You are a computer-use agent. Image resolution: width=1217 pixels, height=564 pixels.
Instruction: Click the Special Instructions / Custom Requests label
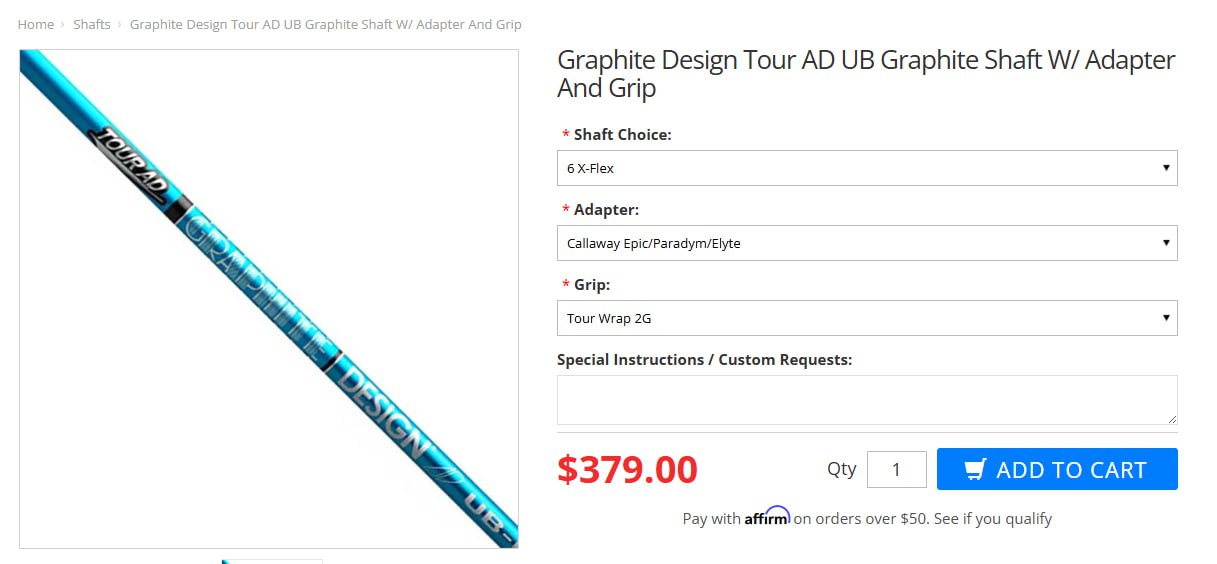click(704, 359)
